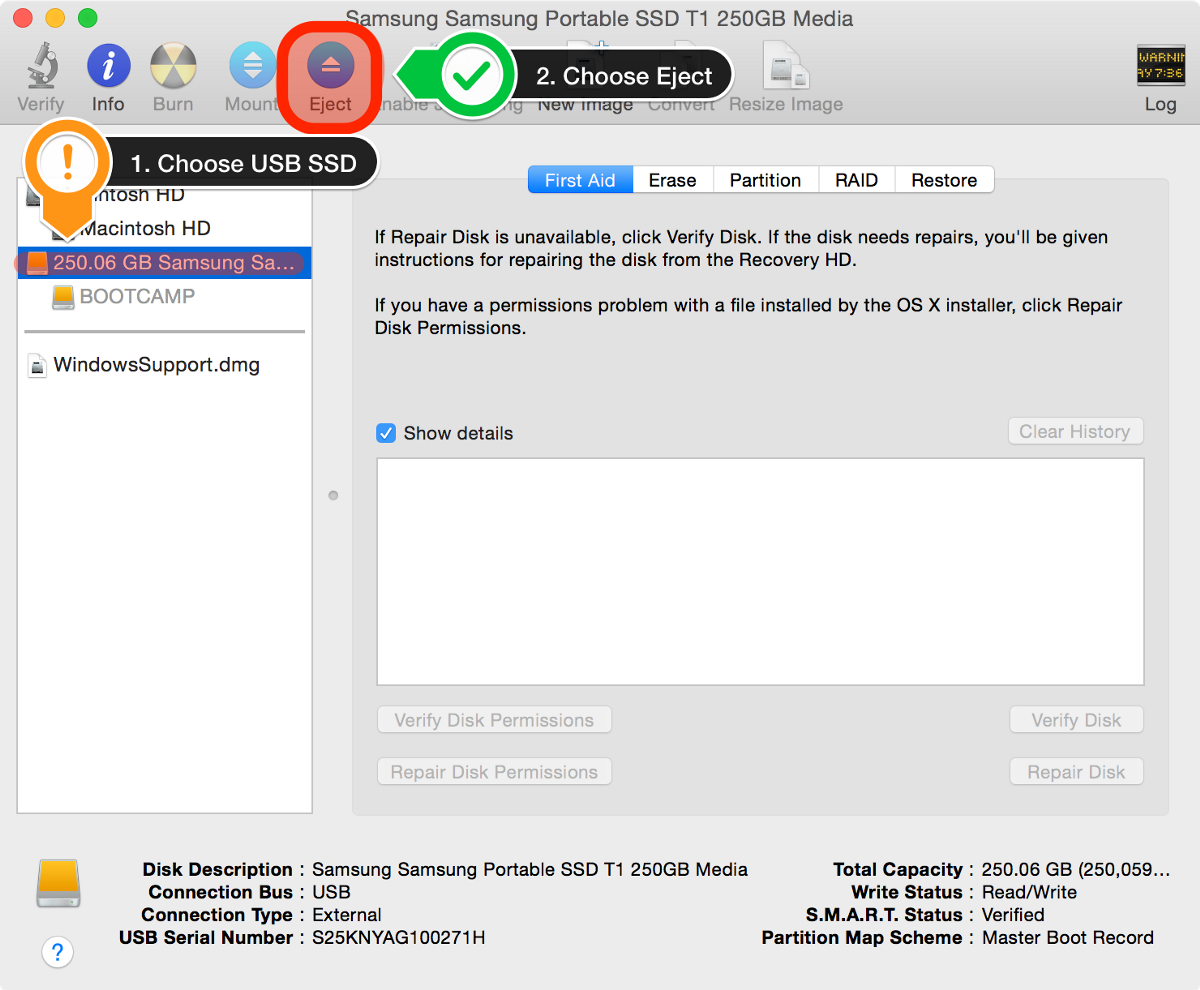Click the Convert toolbar item
1200x990 pixels.
tap(683, 104)
